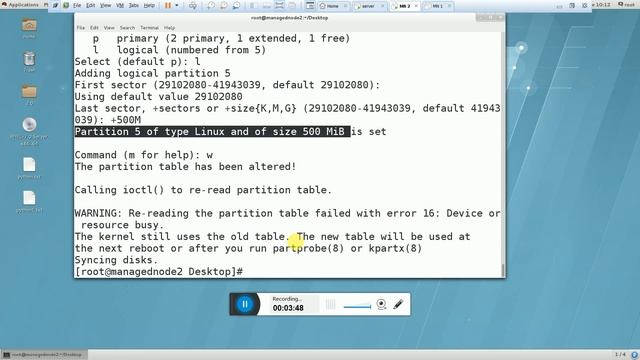This screenshot has height=360, width=640.
Task: Click the orange VM pause button in toolbar
Action: 168,5
